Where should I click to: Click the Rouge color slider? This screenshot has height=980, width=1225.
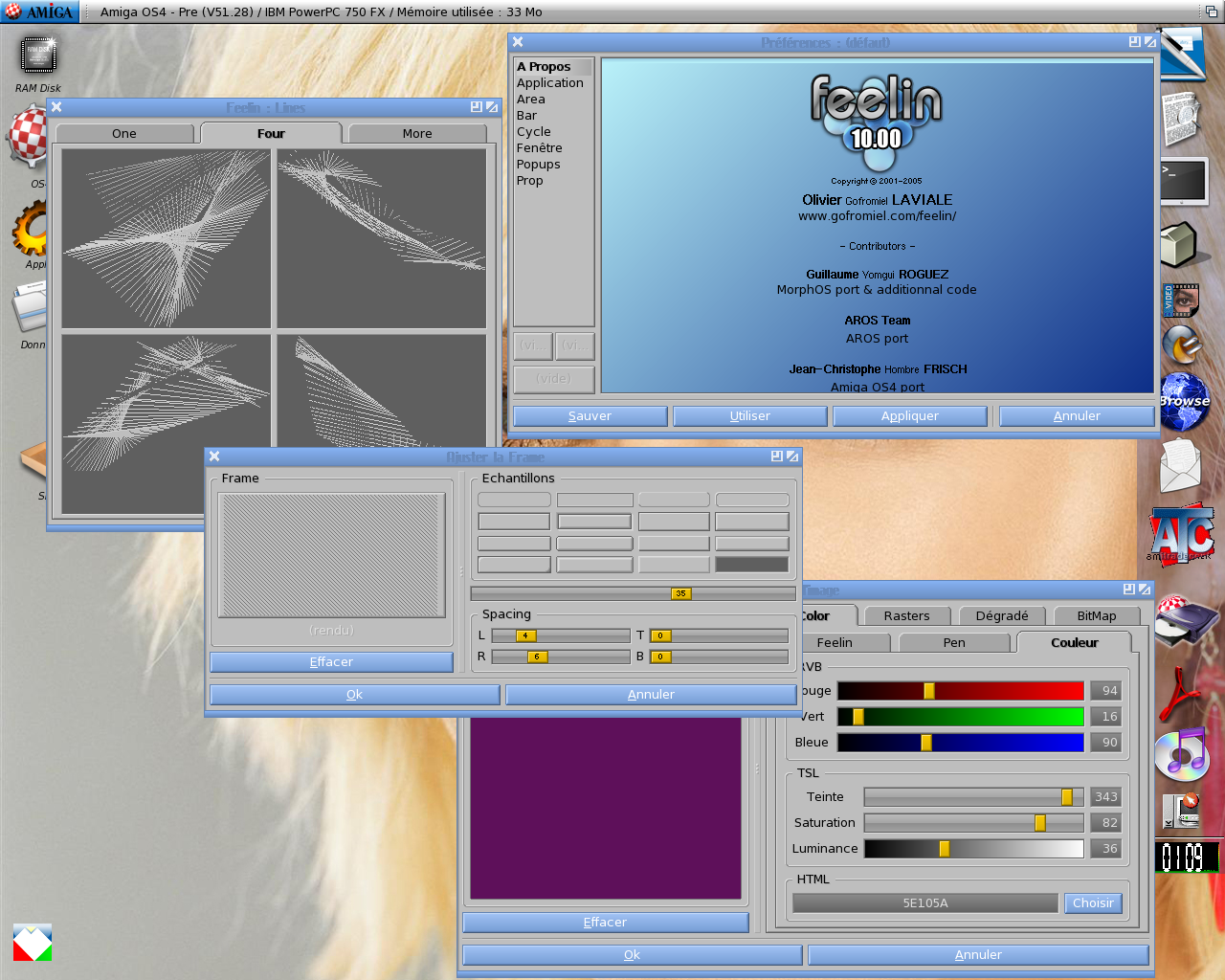(x=961, y=691)
